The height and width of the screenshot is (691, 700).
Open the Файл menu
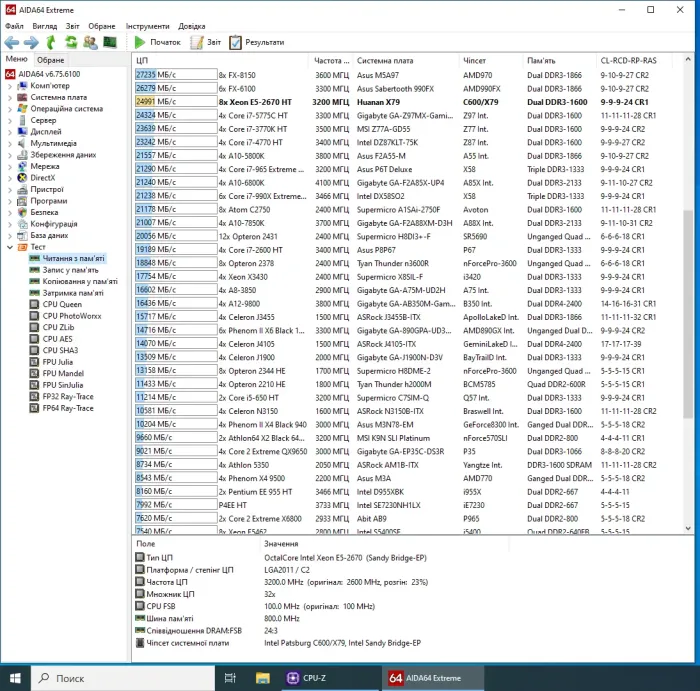[x=14, y=26]
